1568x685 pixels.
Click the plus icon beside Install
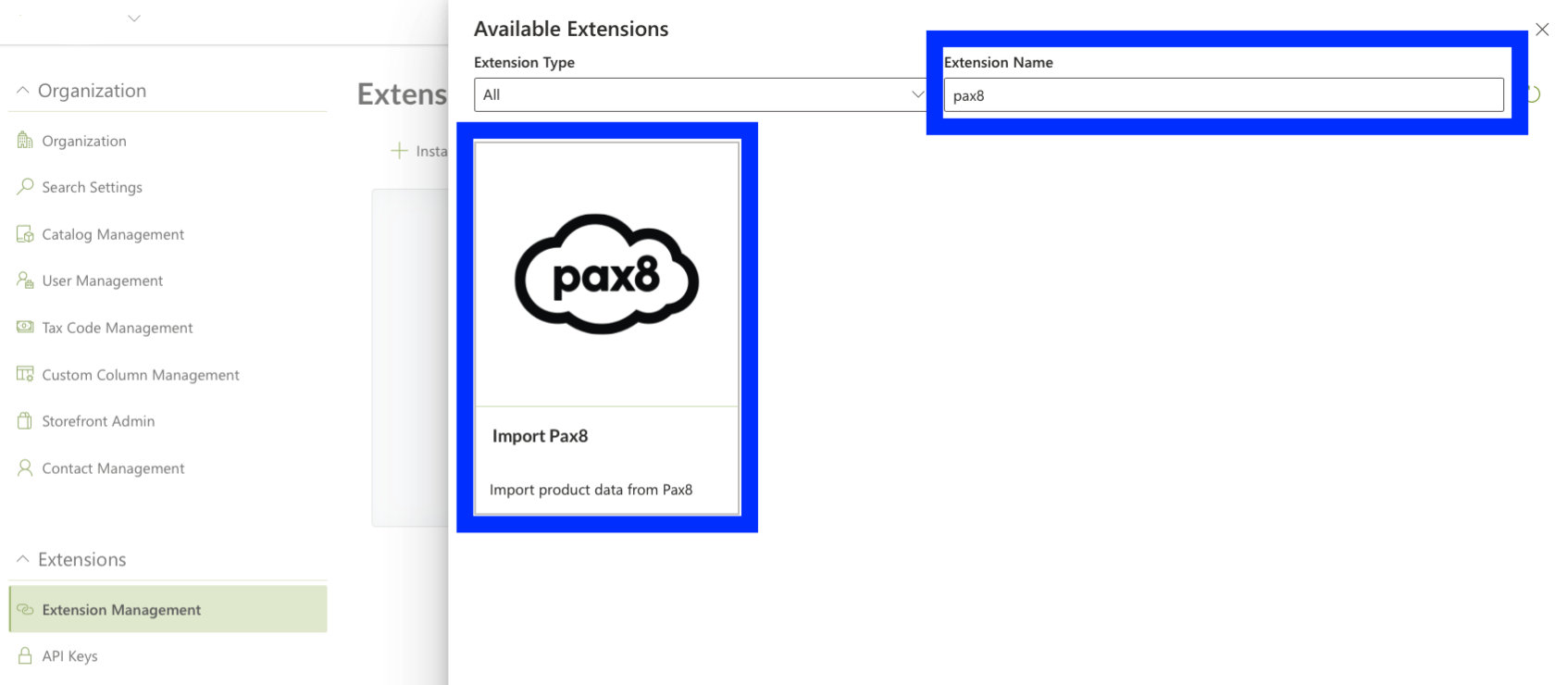pos(399,151)
